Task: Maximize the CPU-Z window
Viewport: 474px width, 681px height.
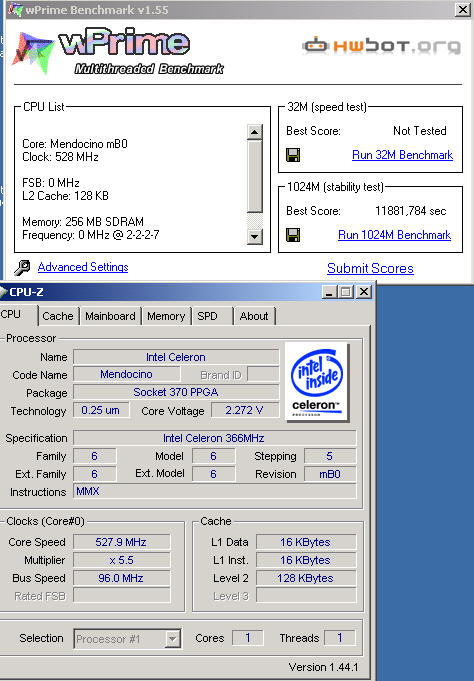Action: [346, 292]
